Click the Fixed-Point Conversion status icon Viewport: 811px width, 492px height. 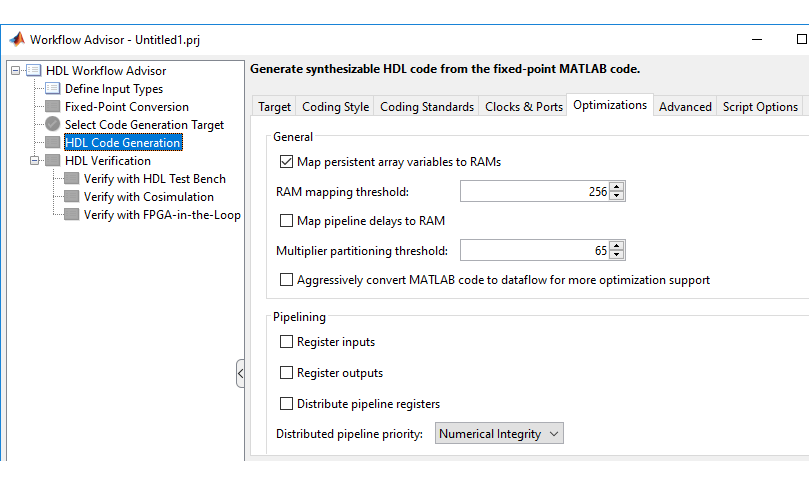point(53,107)
